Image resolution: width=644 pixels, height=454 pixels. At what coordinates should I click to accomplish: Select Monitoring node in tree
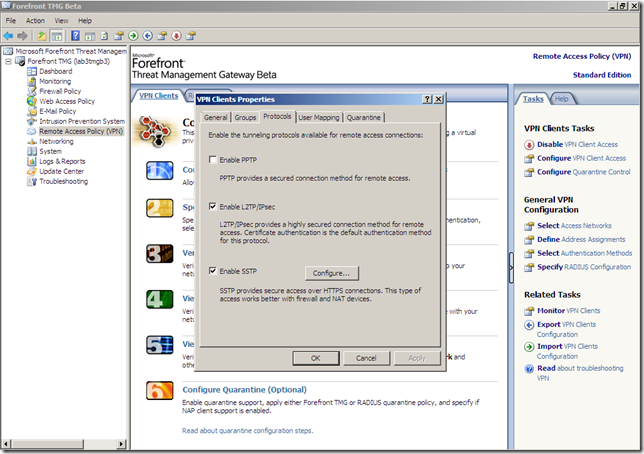point(55,81)
